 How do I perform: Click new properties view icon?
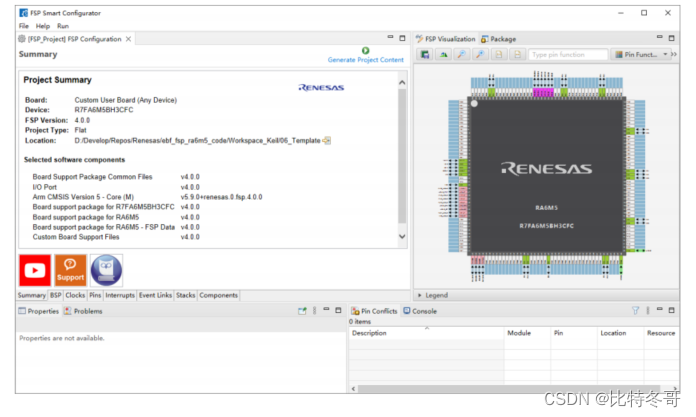(302, 311)
